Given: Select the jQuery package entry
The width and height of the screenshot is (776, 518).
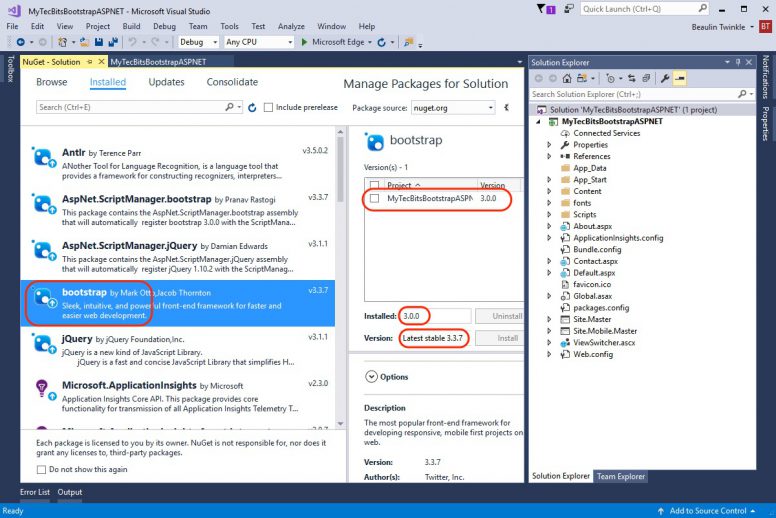Looking at the screenshot, I should 178,350.
